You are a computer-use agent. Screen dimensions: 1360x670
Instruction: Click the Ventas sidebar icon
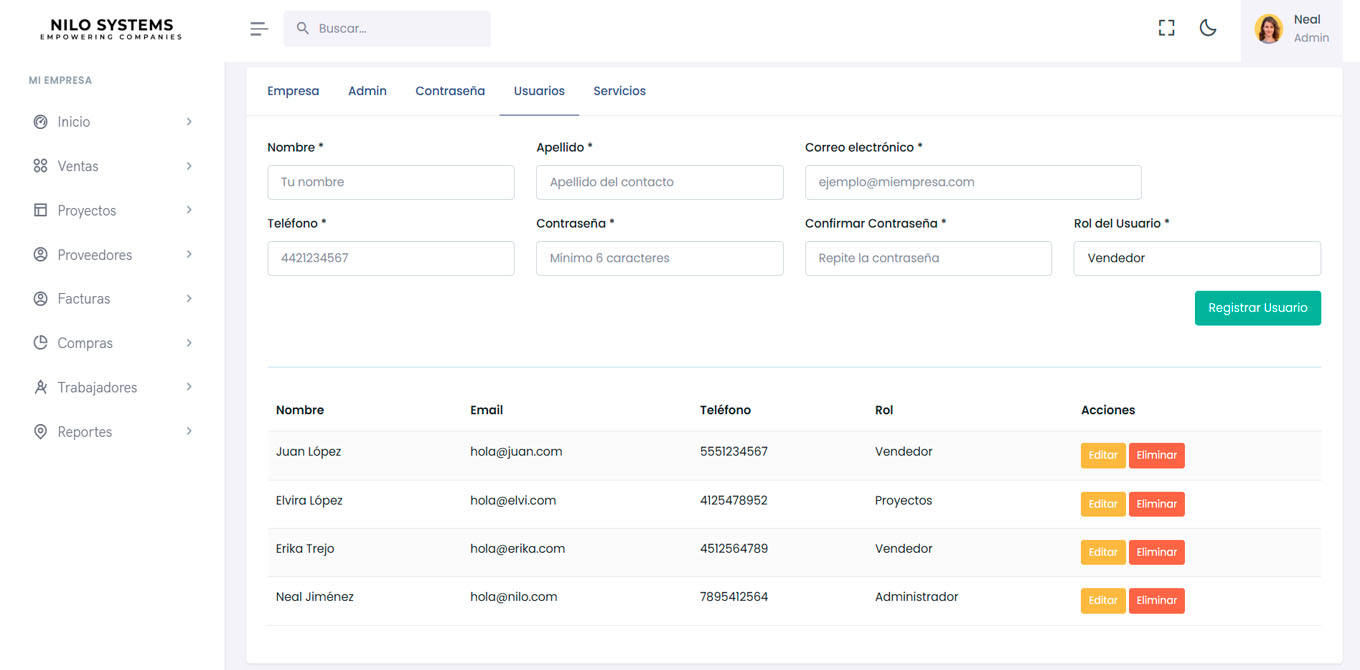tap(41, 166)
